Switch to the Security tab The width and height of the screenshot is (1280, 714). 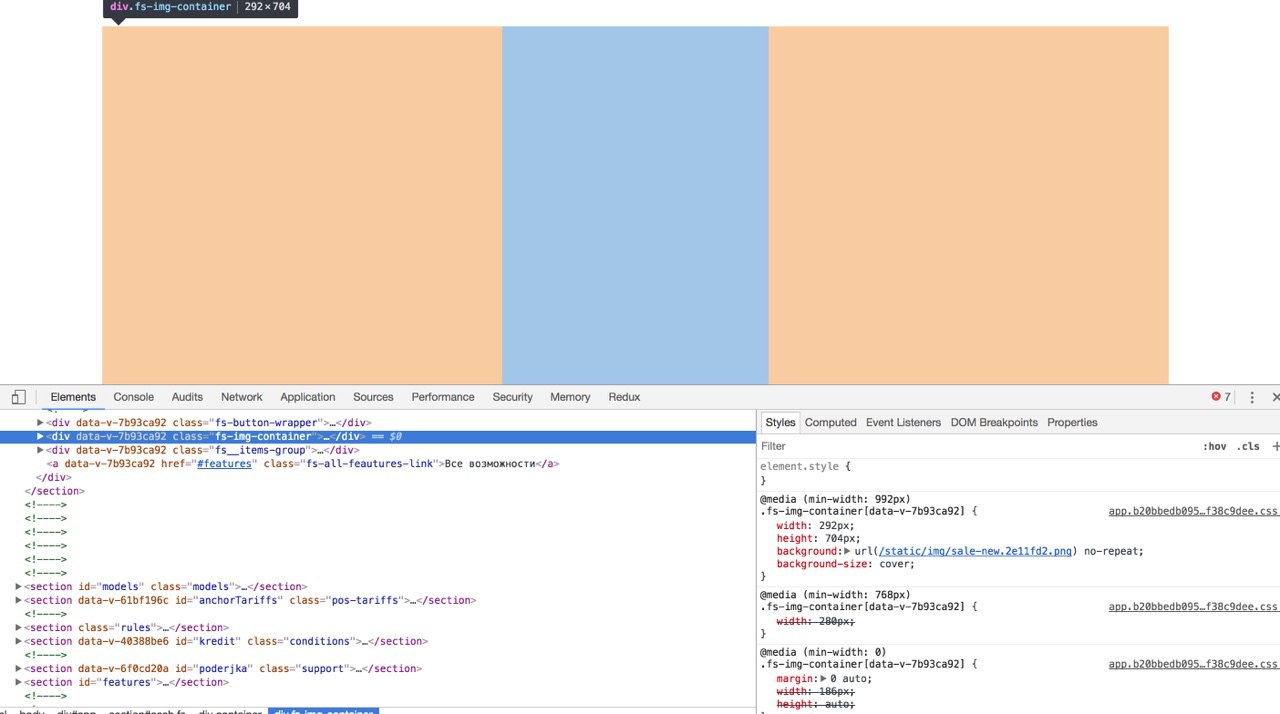[x=513, y=397]
